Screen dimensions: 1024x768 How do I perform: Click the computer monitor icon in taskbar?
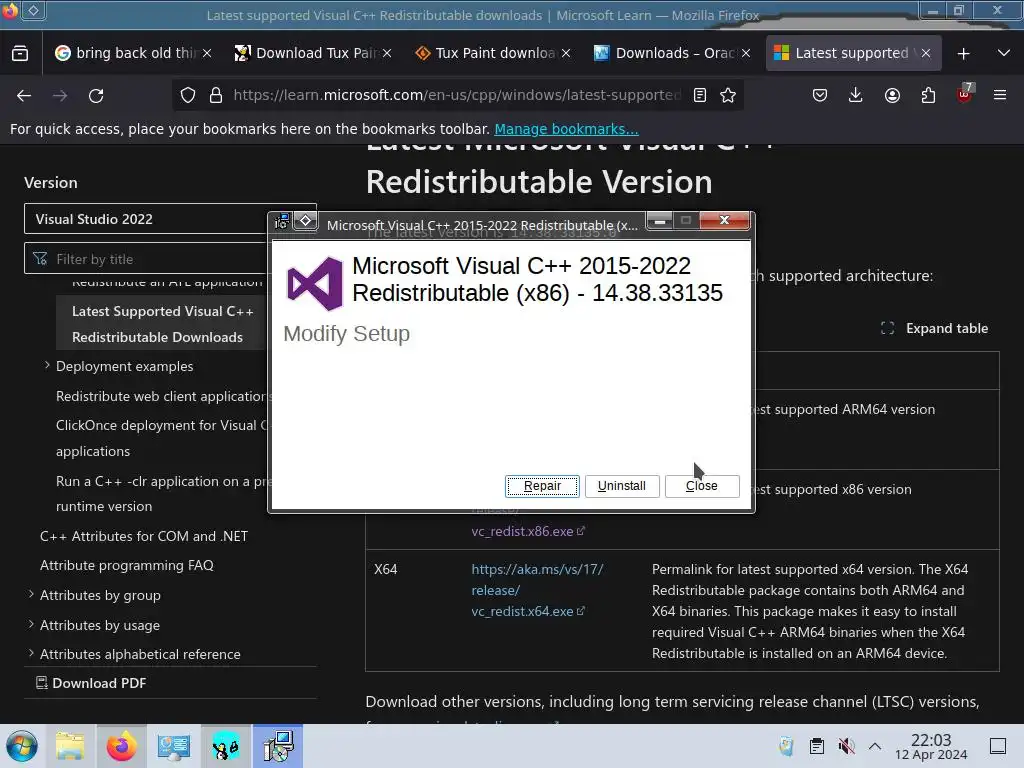pos(173,746)
